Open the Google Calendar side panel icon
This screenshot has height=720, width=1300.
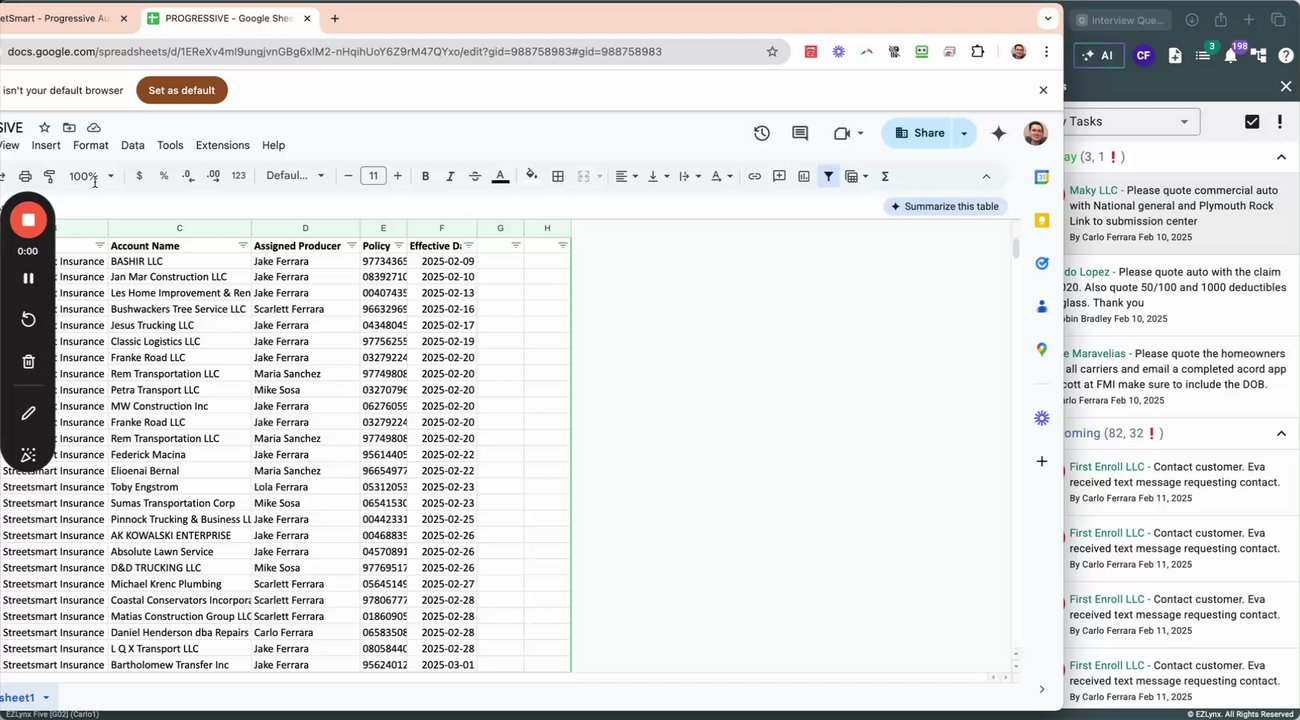click(1042, 177)
